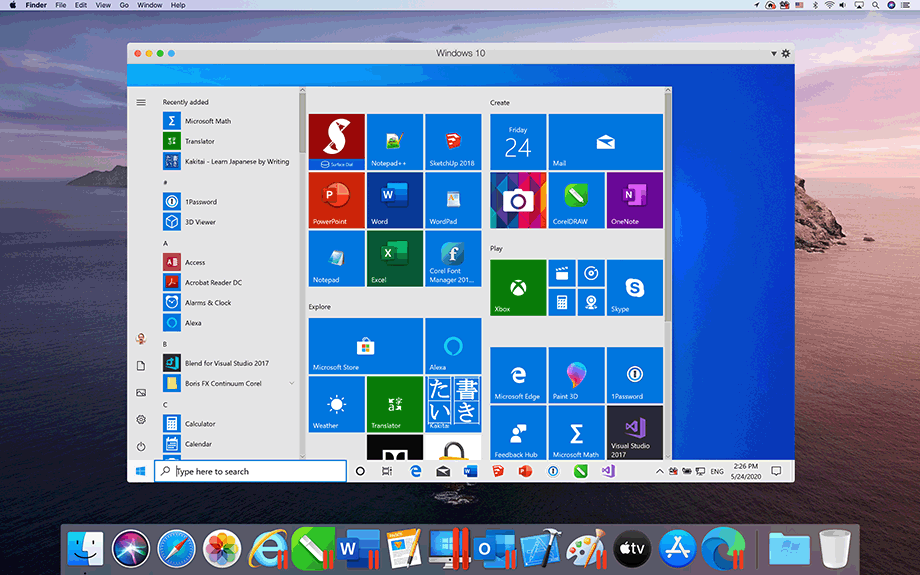Open Blend for Visual Studio 2017

(229, 363)
